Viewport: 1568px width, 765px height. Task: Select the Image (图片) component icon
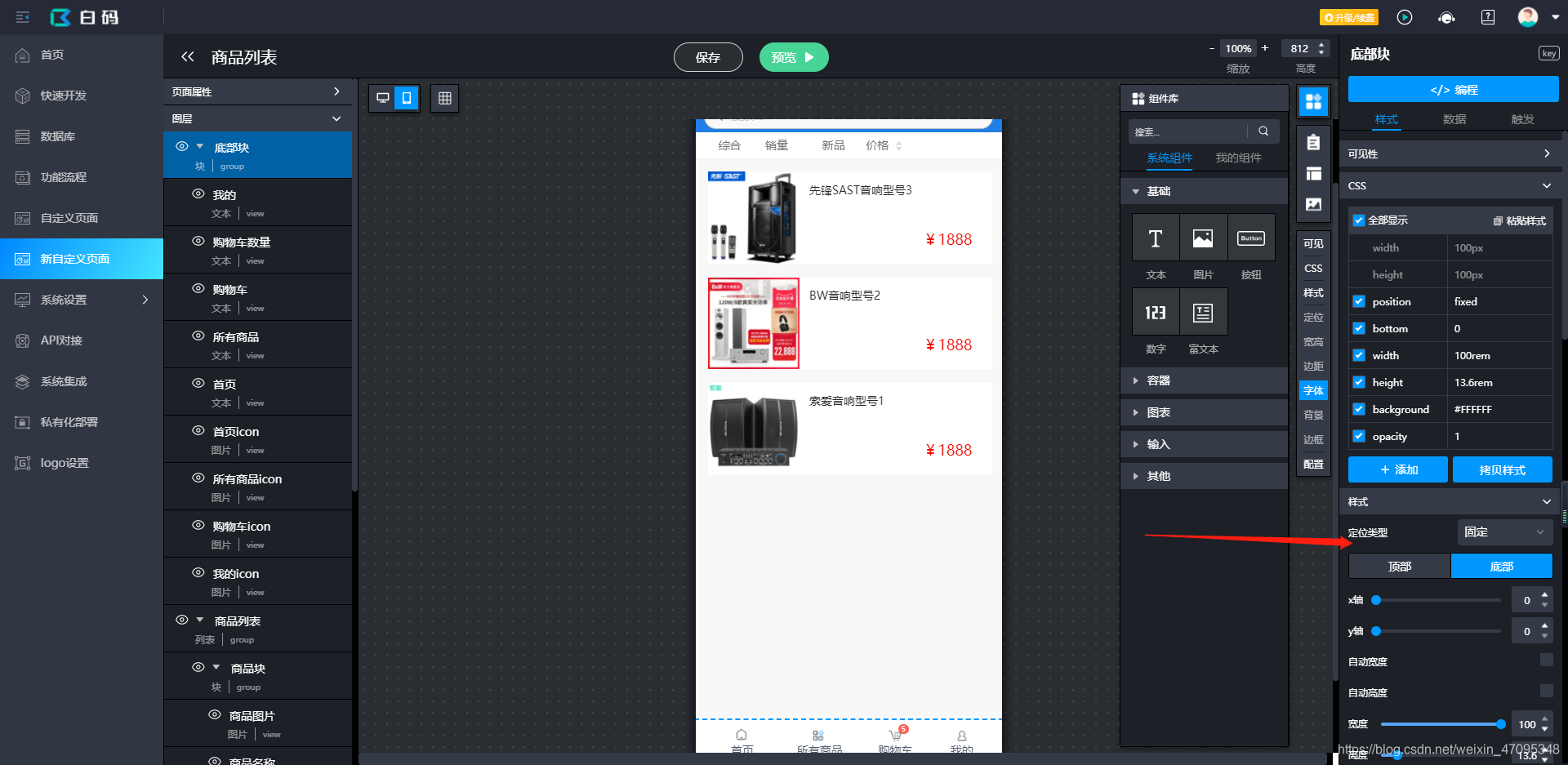1203,238
